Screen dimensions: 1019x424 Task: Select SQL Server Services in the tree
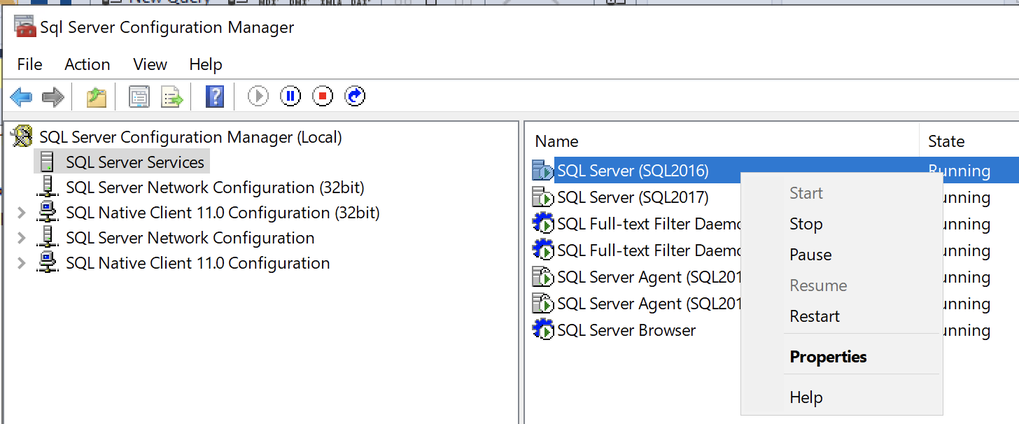[134, 162]
